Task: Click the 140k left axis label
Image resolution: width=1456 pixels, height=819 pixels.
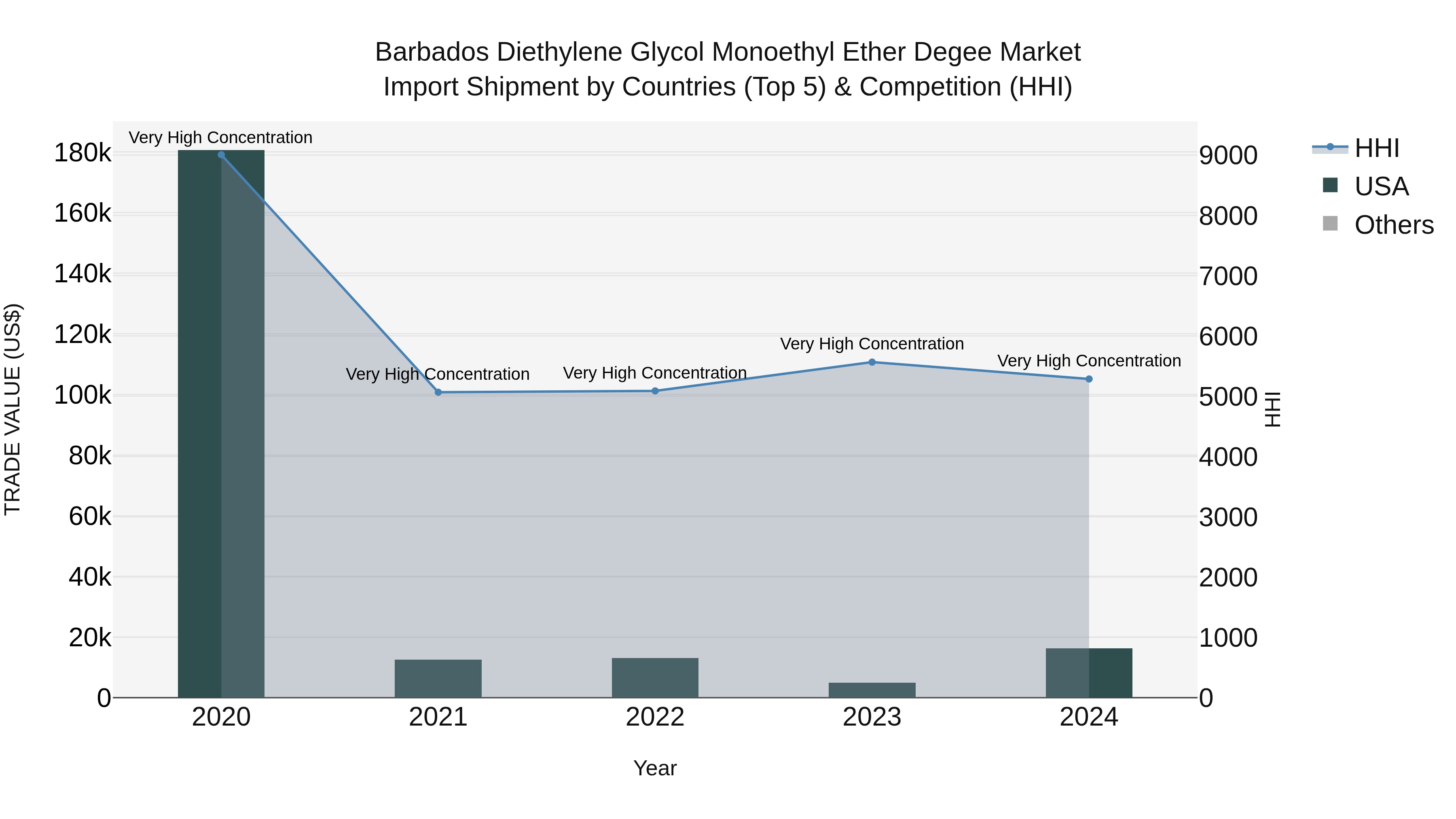Action: coord(83,274)
